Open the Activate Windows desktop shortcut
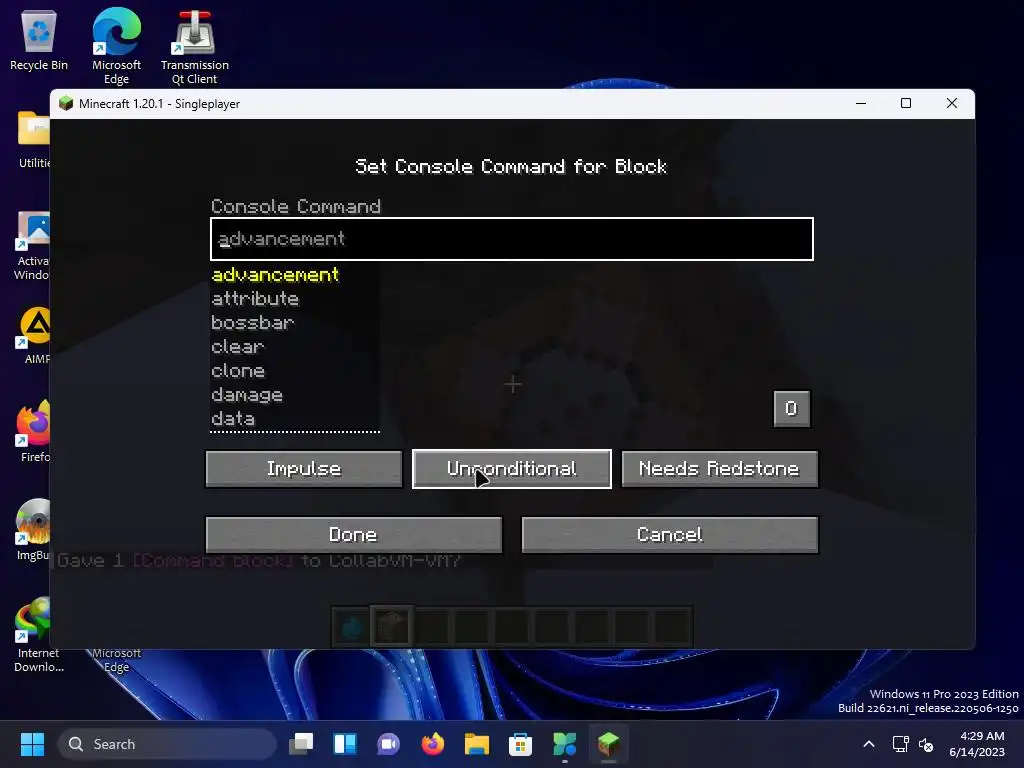 coord(33,246)
